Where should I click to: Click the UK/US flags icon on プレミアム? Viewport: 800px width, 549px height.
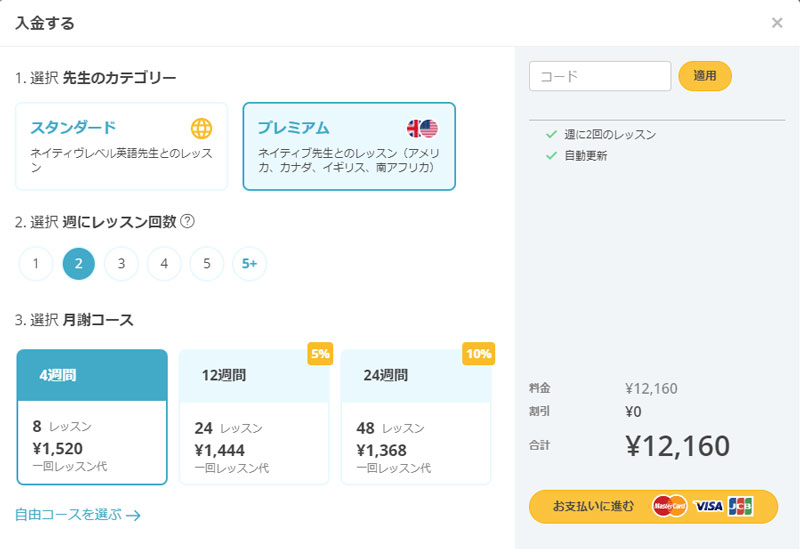[x=422, y=129]
